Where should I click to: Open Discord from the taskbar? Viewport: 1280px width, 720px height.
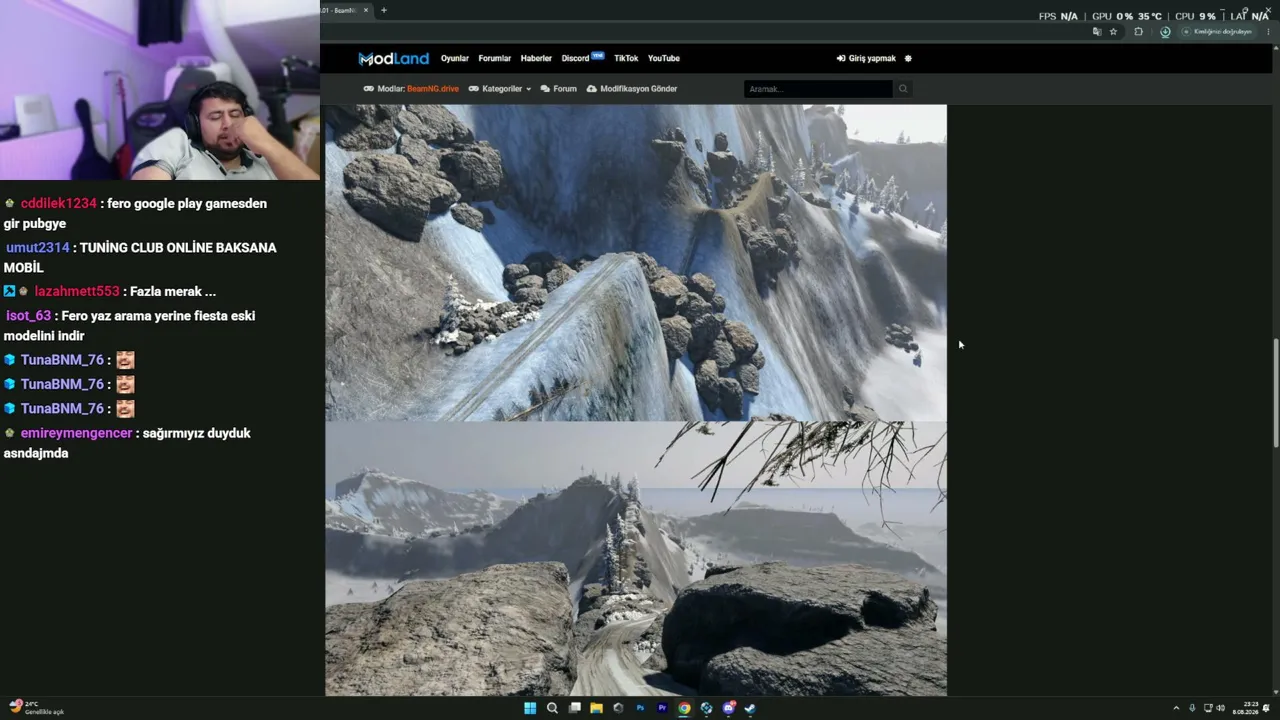(728, 708)
